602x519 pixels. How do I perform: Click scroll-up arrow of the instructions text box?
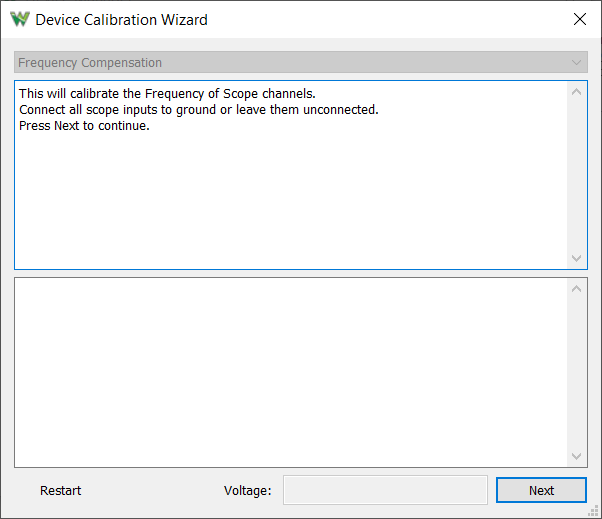coord(576,92)
